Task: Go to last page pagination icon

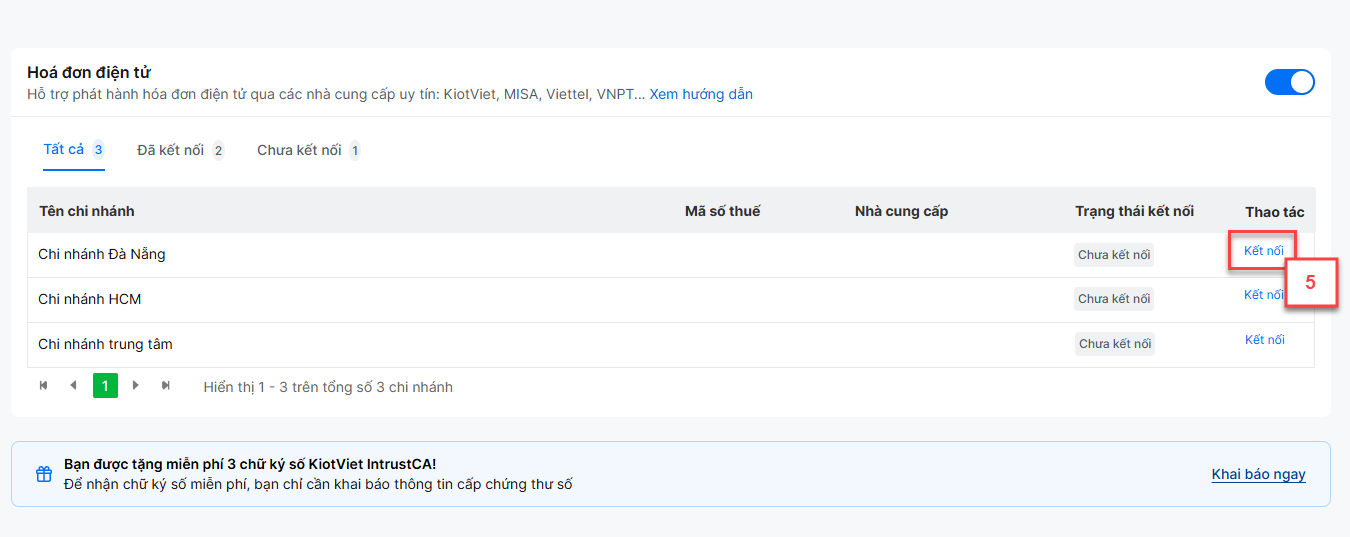Action: tap(166, 385)
